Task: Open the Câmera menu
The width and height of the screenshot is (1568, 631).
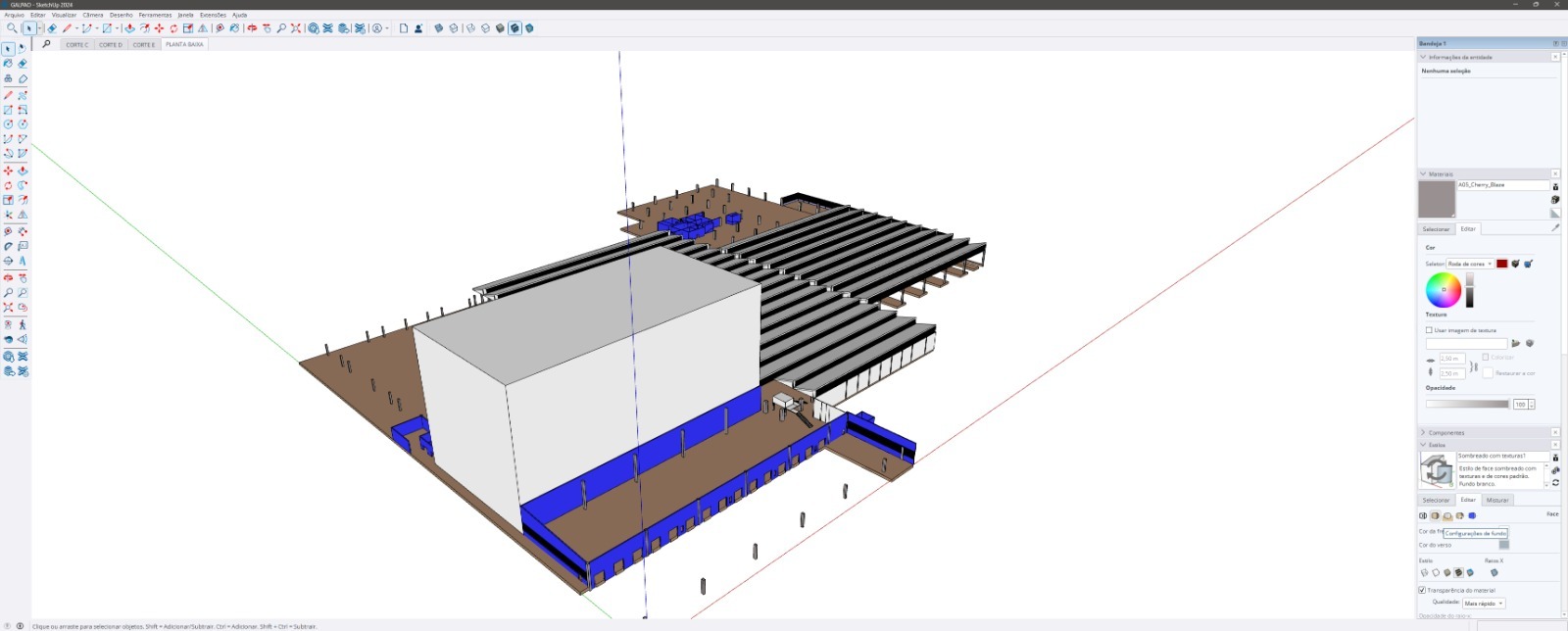Action: tap(92, 15)
